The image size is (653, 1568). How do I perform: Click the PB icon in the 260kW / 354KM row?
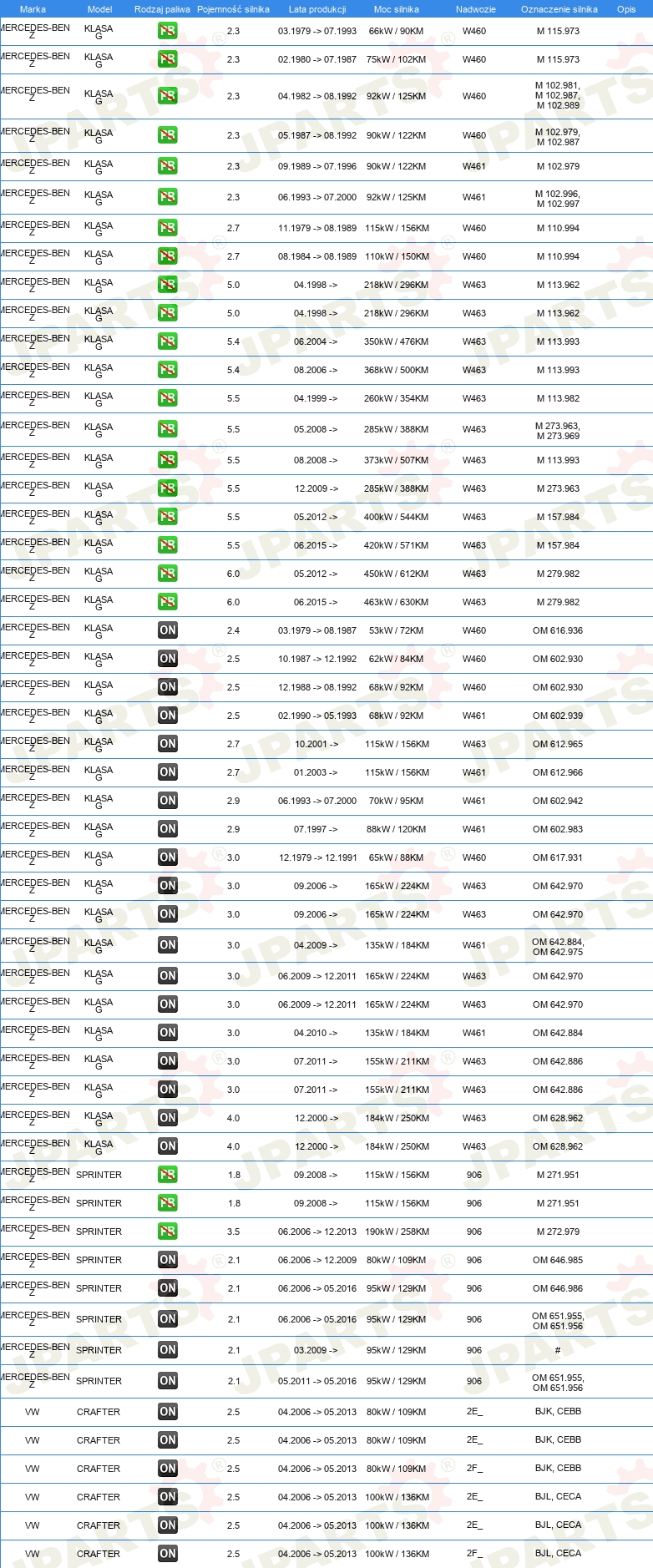[168, 398]
